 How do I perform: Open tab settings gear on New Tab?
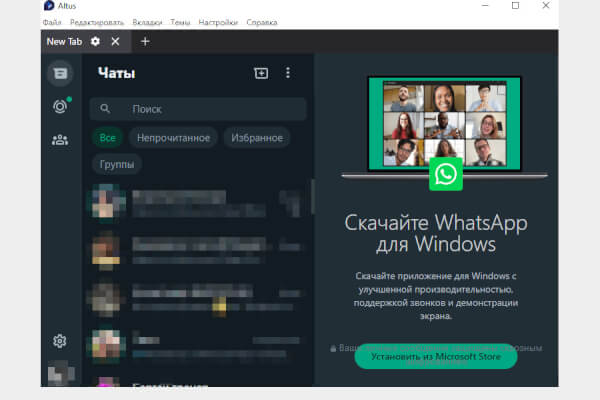(95, 41)
